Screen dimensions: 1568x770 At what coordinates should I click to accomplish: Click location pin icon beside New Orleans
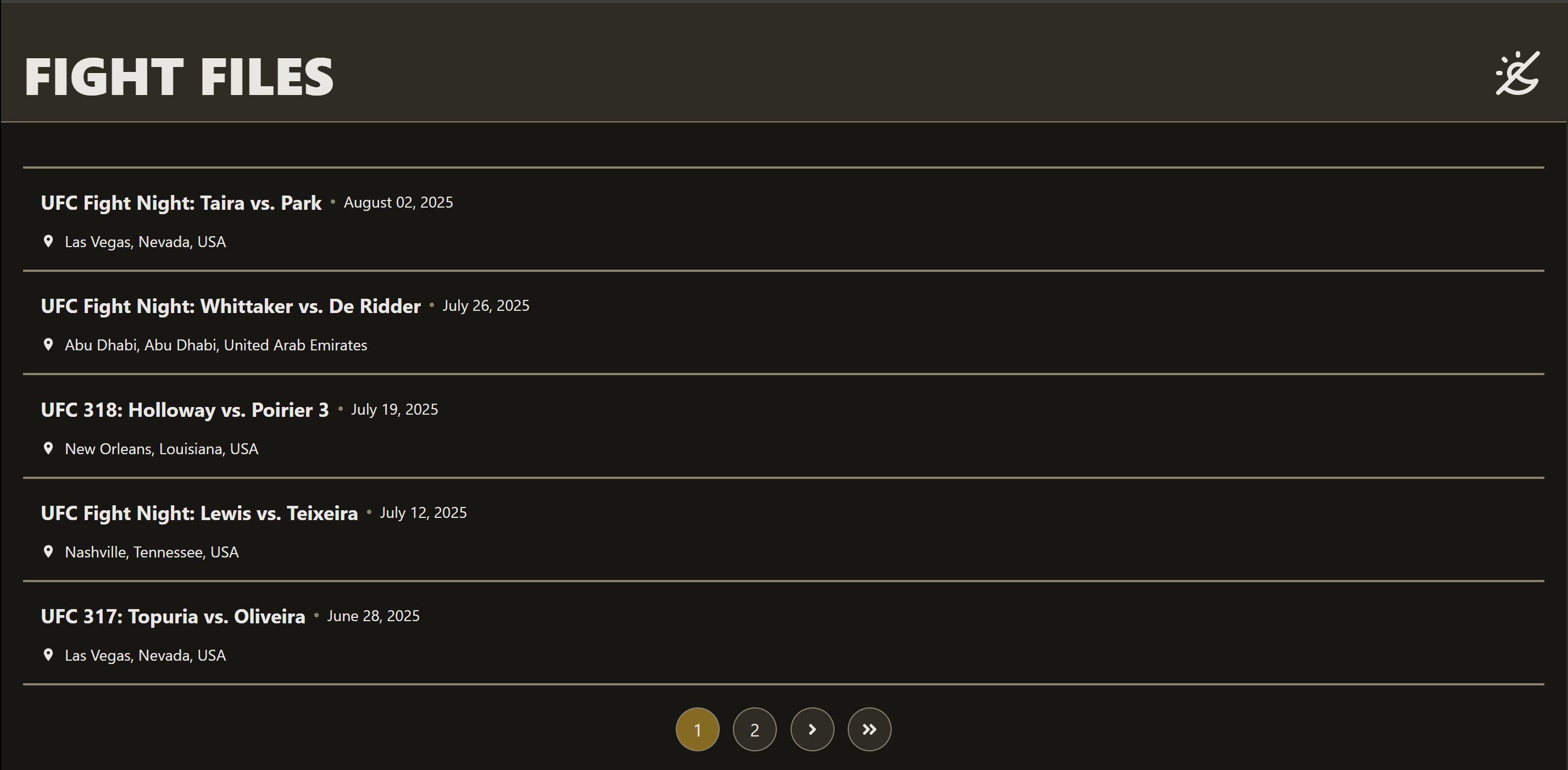click(x=48, y=448)
